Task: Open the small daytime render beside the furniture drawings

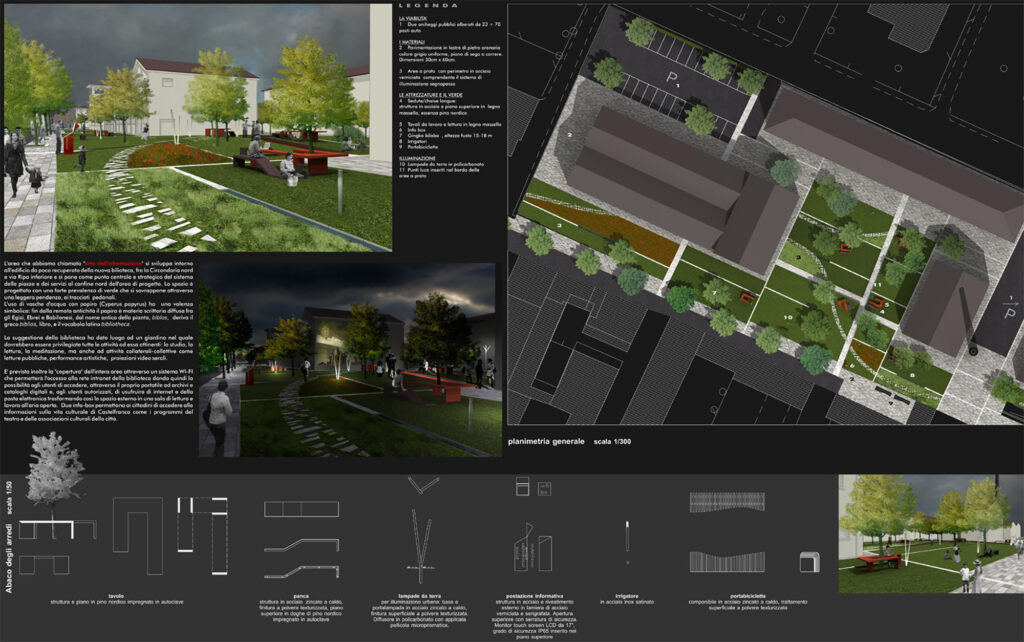Action: [931, 534]
